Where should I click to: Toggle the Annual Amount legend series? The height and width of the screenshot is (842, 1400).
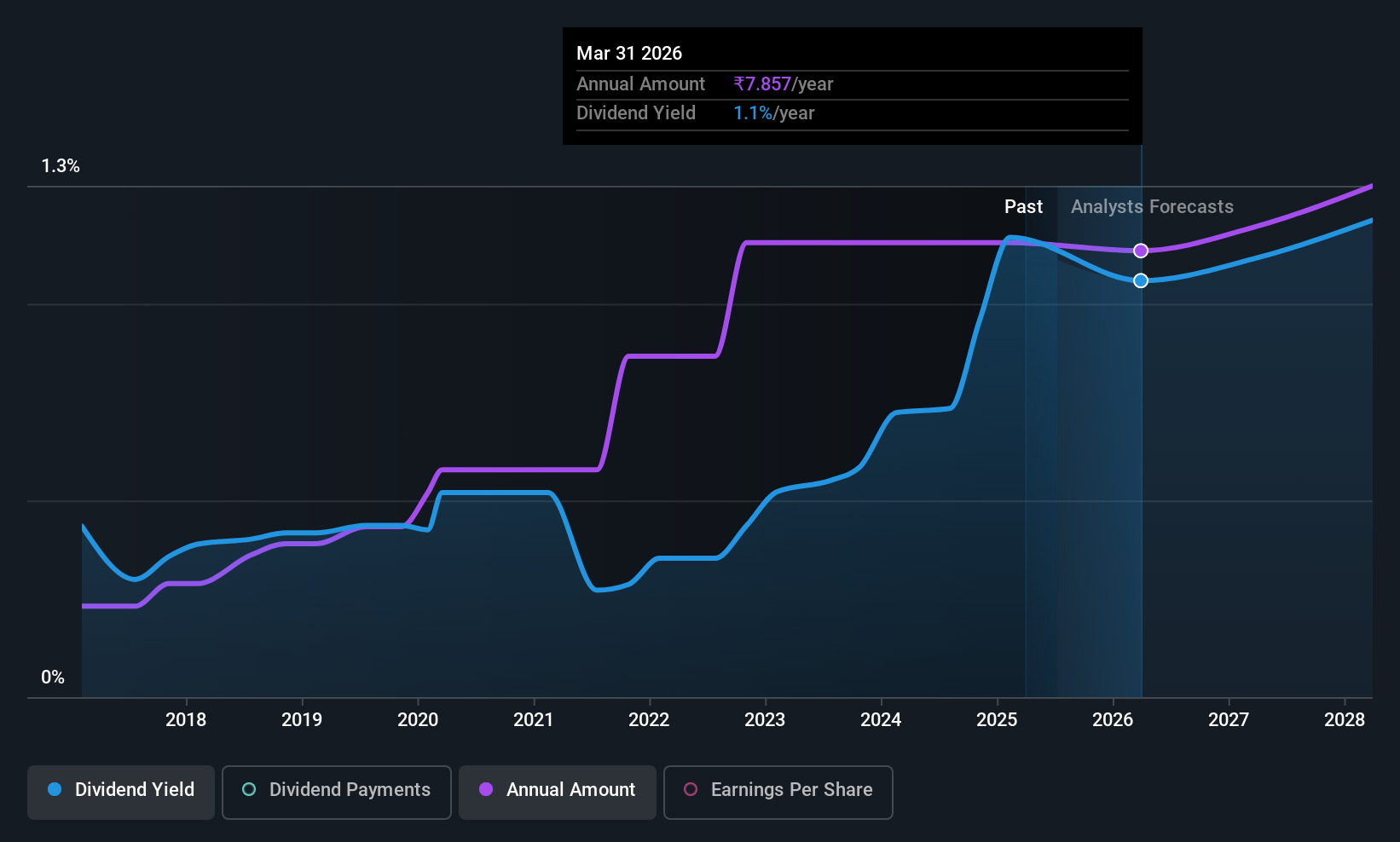(x=558, y=793)
